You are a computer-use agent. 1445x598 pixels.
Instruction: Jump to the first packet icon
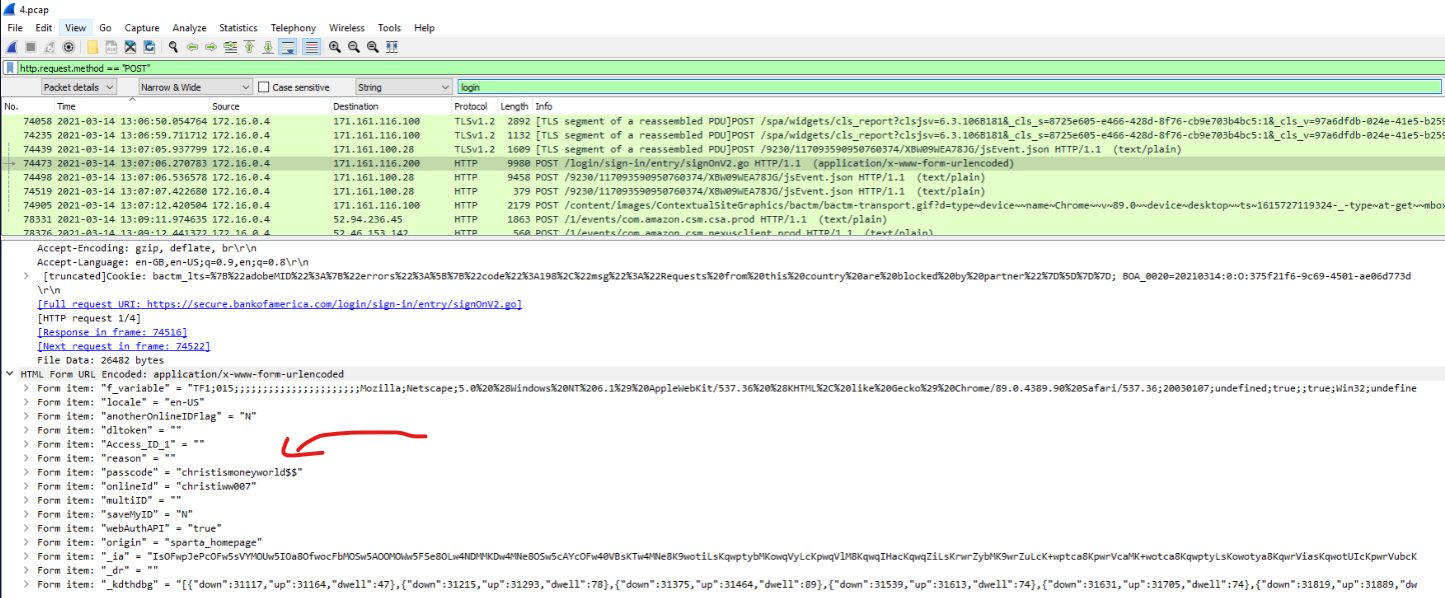pyautogui.click(x=249, y=47)
